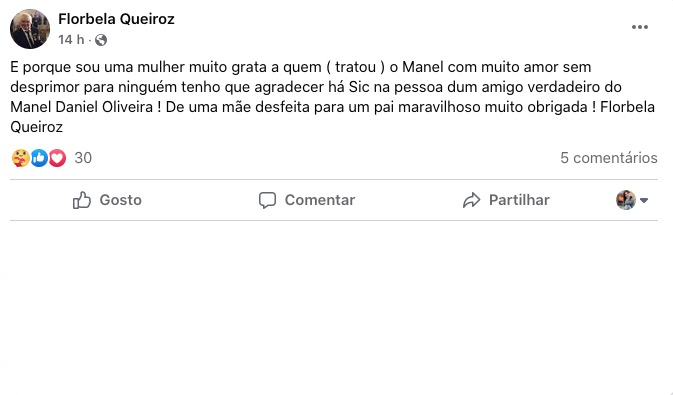Image resolution: width=673 pixels, height=395 pixels.
Task: Click the share arrow Partilhar icon
Action: pyautogui.click(x=472, y=200)
